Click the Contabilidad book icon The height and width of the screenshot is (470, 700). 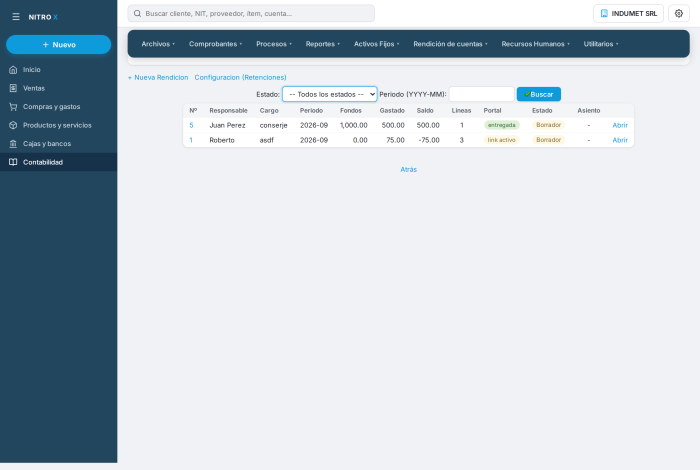[x=13, y=162]
